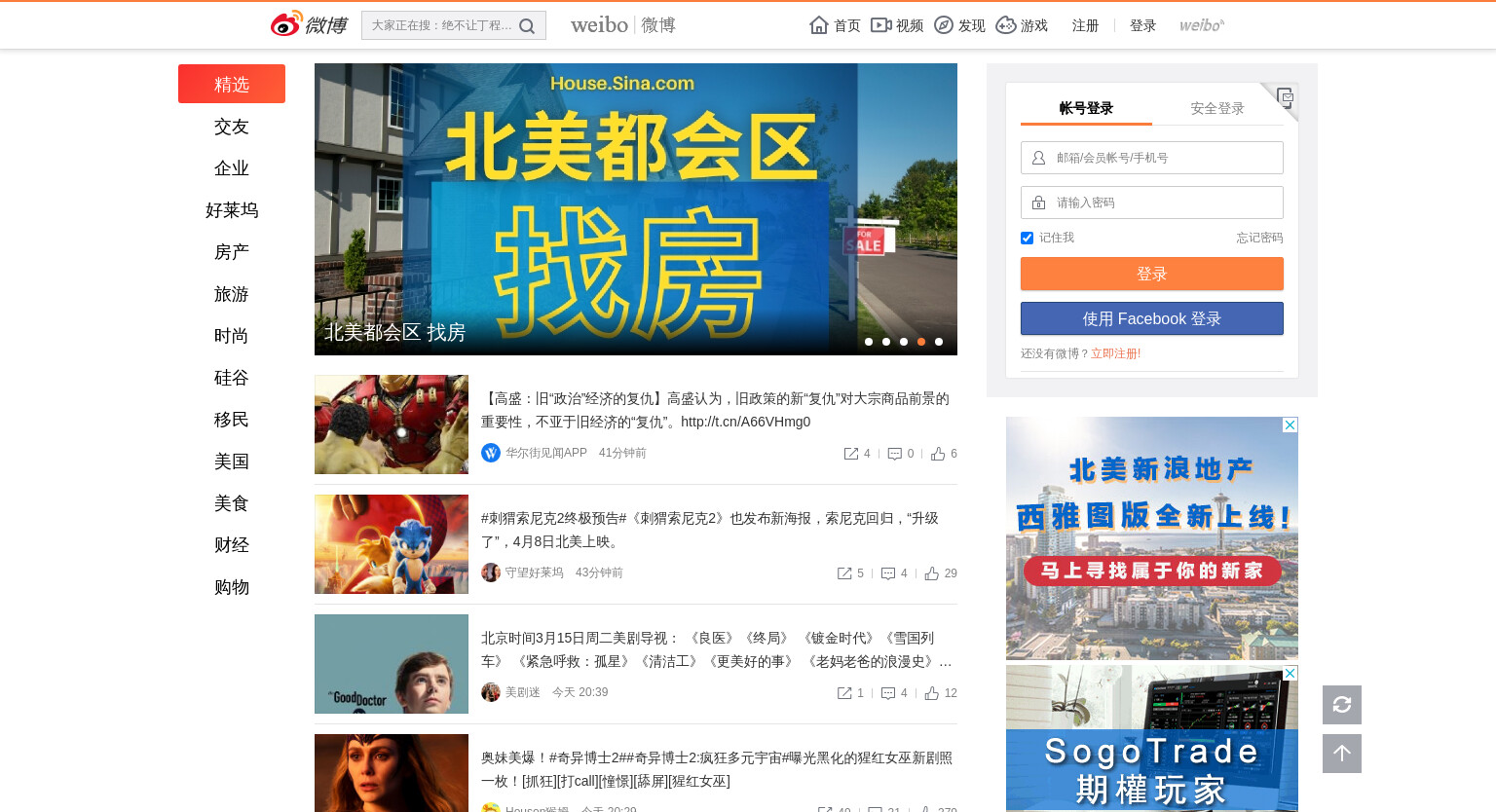Open the 游戏 game controller icon
This screenshot has height=812, width=1496.
pyautogui.click(x=1005, y=25)
